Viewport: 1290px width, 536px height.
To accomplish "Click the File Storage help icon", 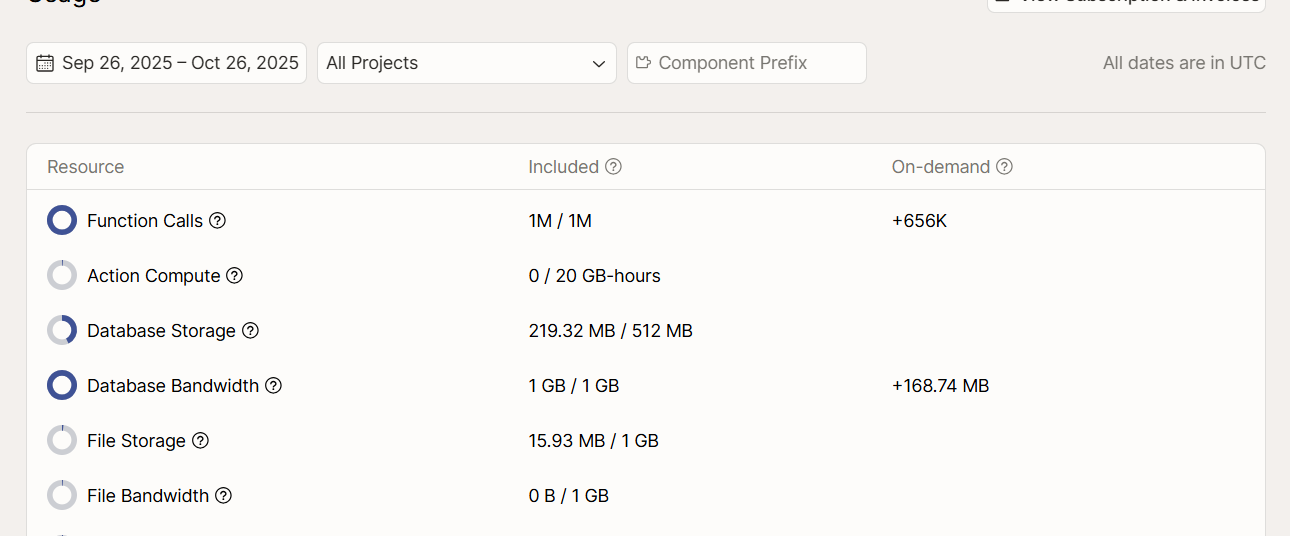I will click(200, 441).
